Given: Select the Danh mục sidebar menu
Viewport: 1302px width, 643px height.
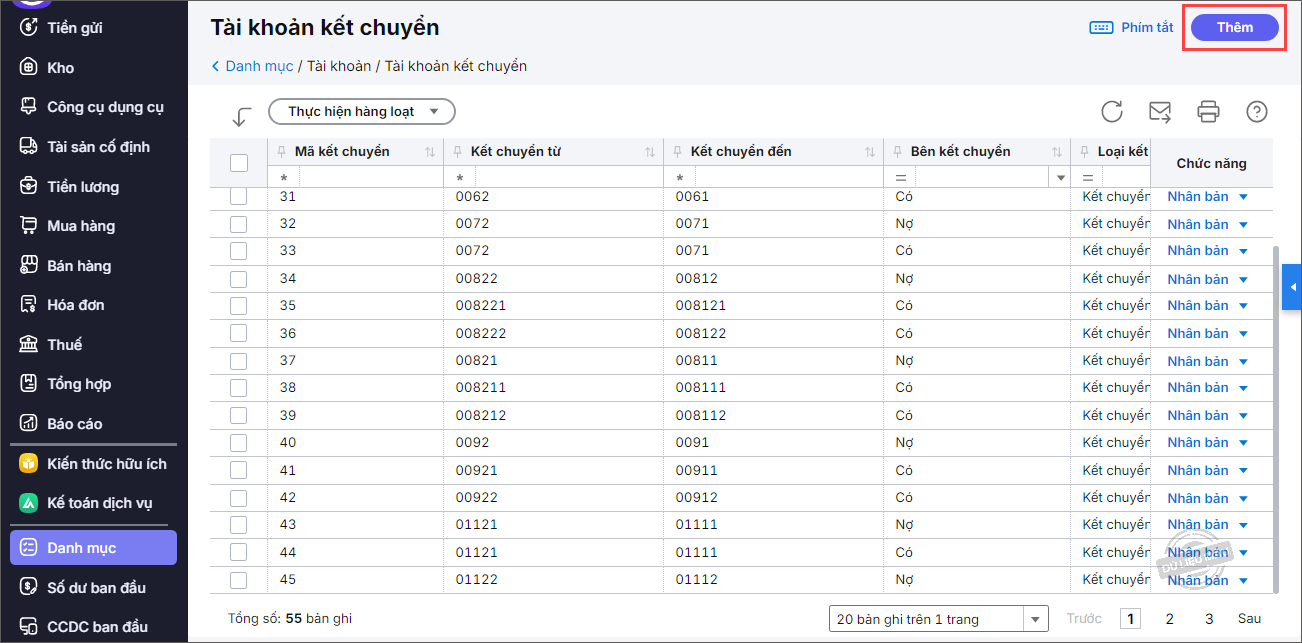Looking at the screenshot, I should coord(93,548).
